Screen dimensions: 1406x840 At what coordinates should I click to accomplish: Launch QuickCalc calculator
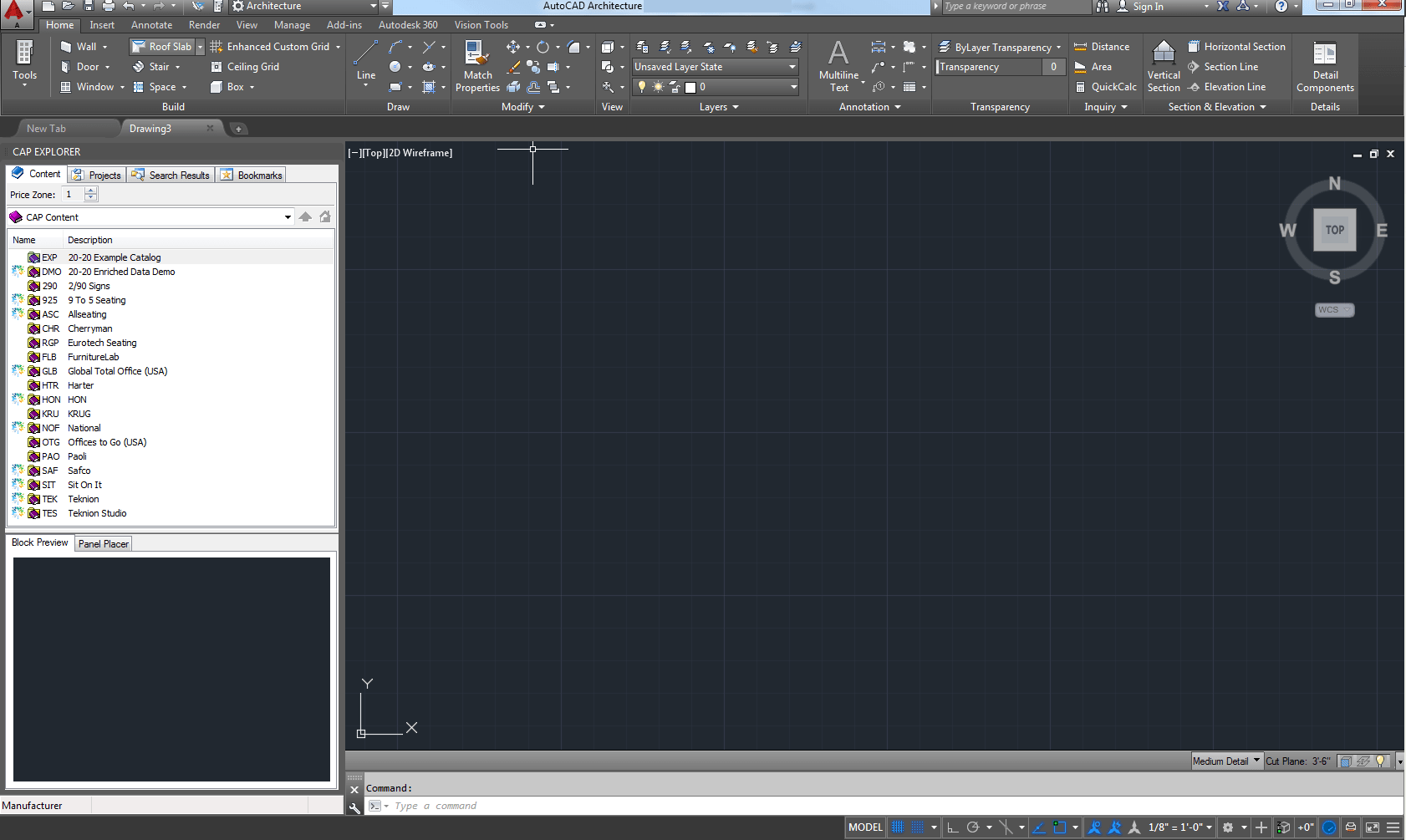1105,87
